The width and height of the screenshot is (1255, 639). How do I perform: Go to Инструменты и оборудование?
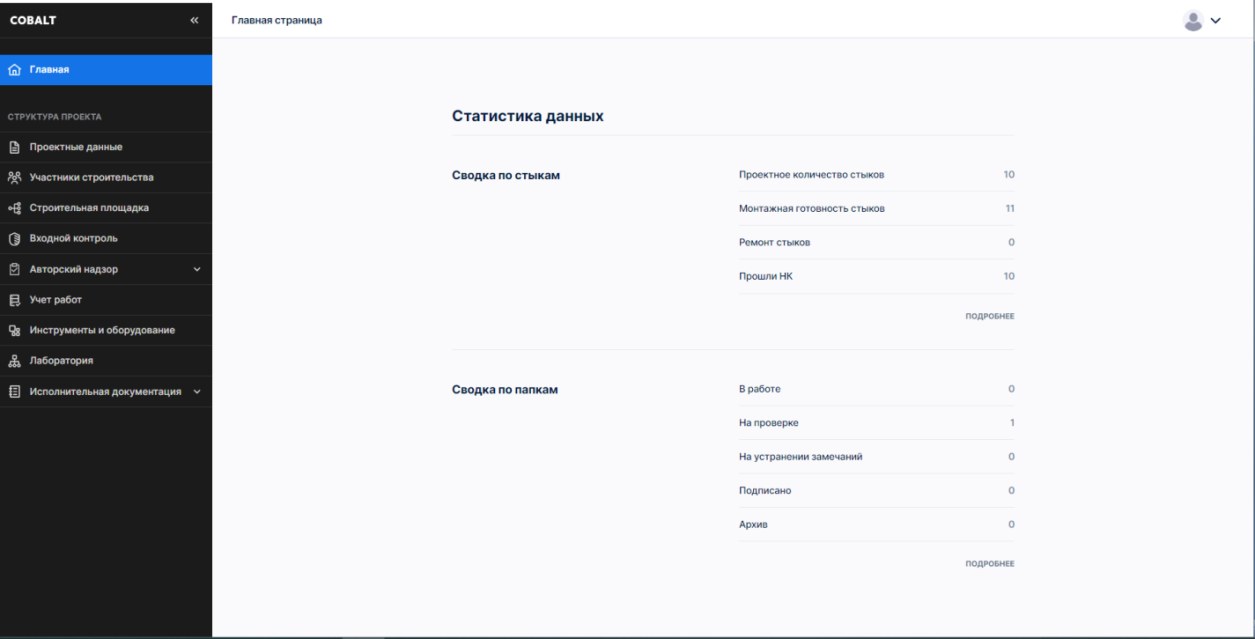point(106,330)
